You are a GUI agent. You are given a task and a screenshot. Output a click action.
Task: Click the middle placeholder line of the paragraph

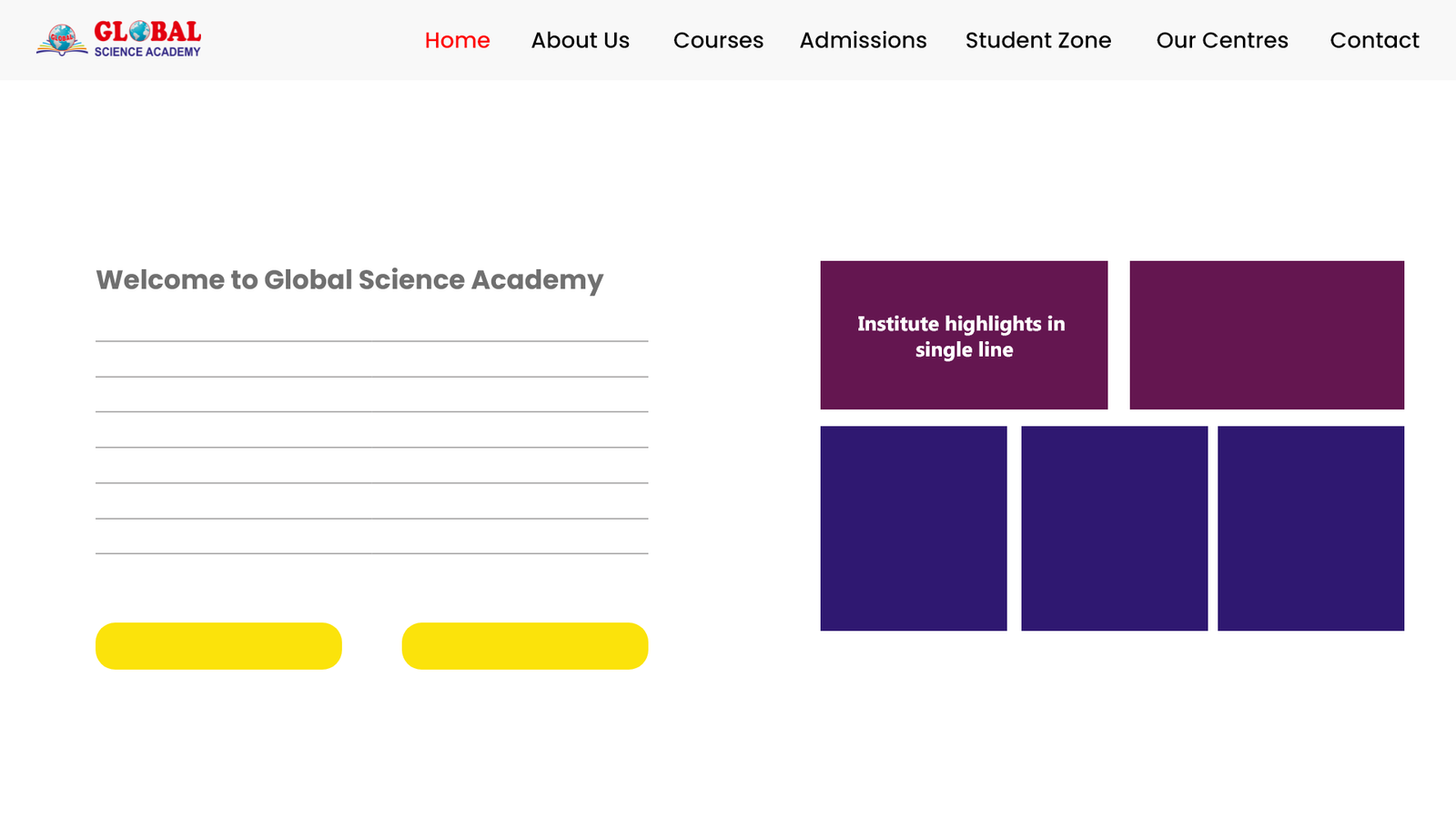pos(371,447)
